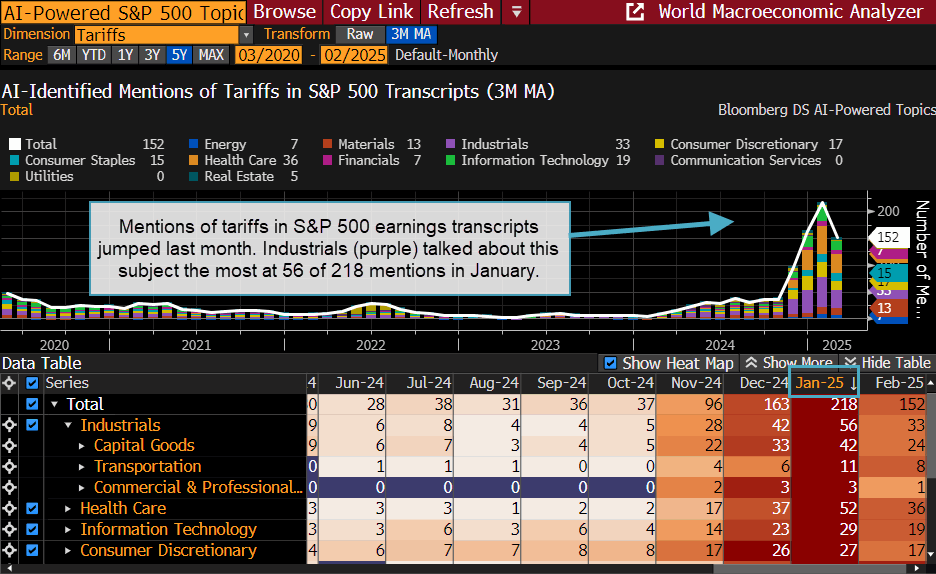Image resolution: width=936 pixels, height=574 pixels.
Task: Click the Financials legend swatch
Action: [327, 161]
